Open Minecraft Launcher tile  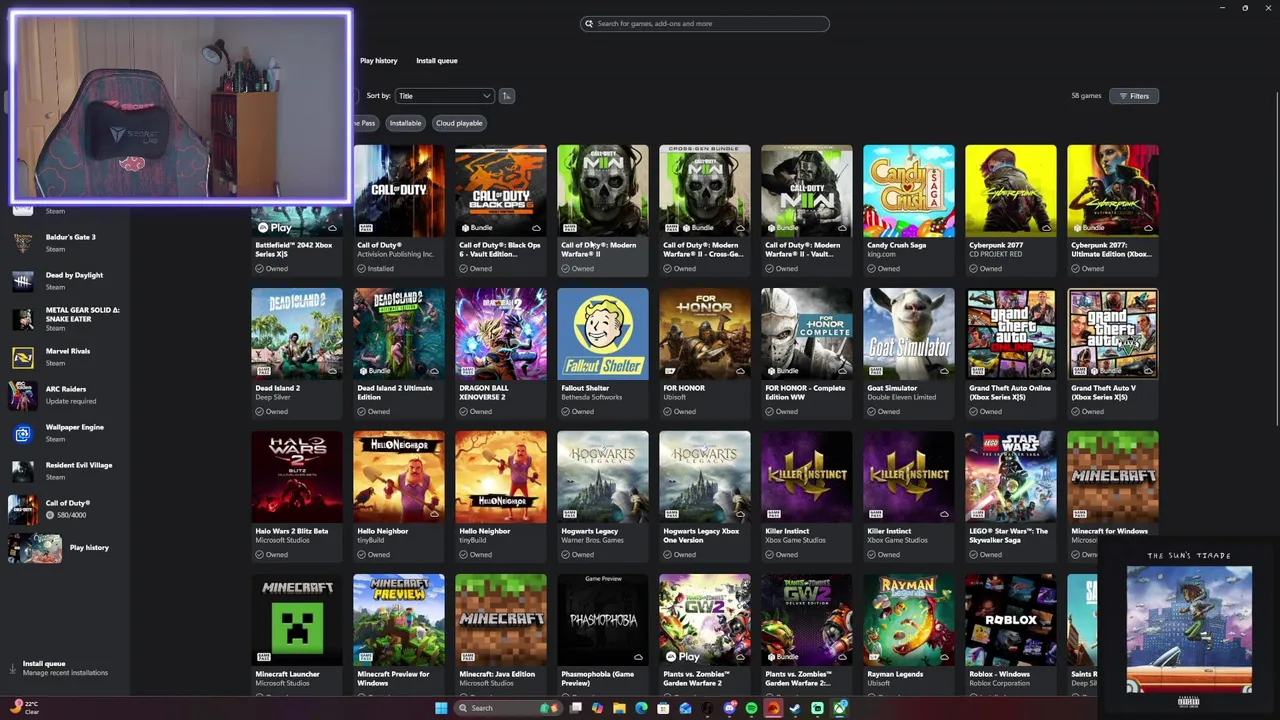point(296,635)
